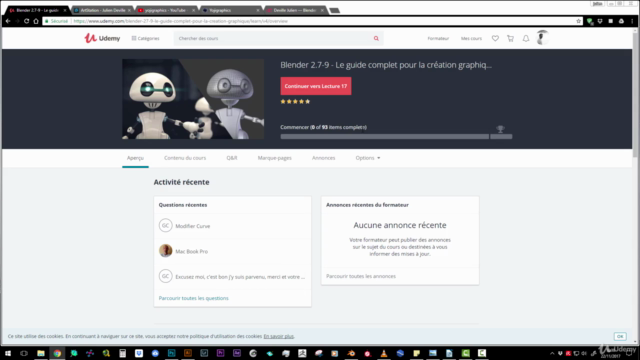
Task: Switch to the Q&R tab
Action: [x=232, y=158]
